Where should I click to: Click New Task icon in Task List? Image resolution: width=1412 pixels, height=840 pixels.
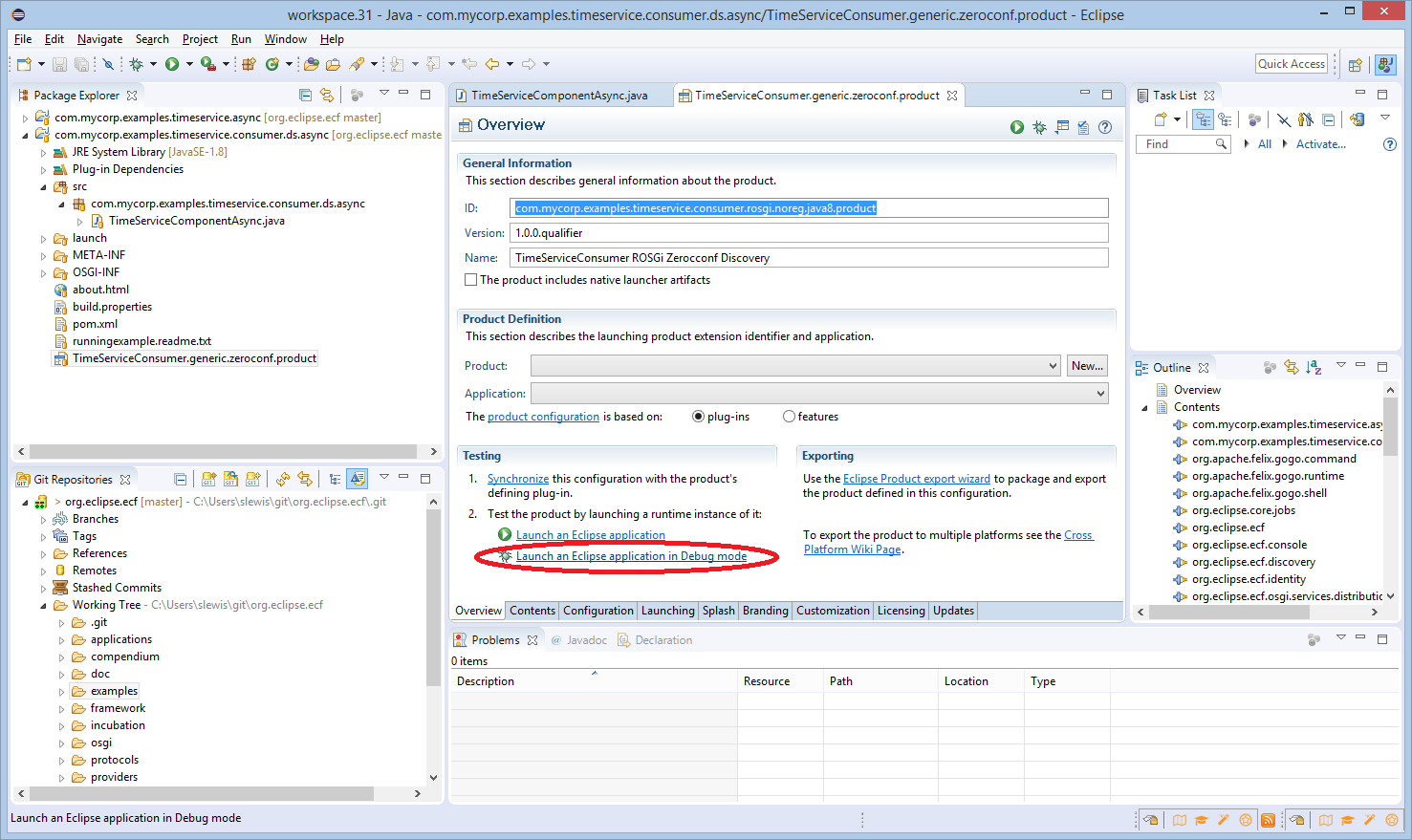point(1161,119)
